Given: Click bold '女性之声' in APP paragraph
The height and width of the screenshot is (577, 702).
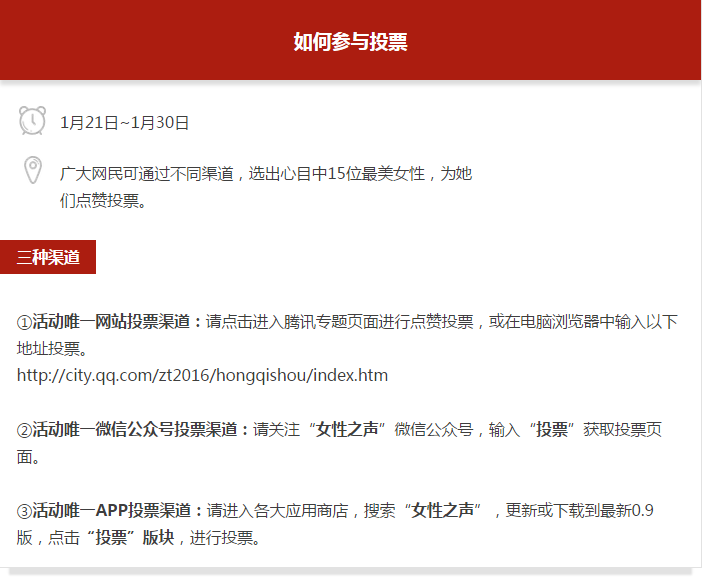Looking at the screenshot, I should (442, 510).
